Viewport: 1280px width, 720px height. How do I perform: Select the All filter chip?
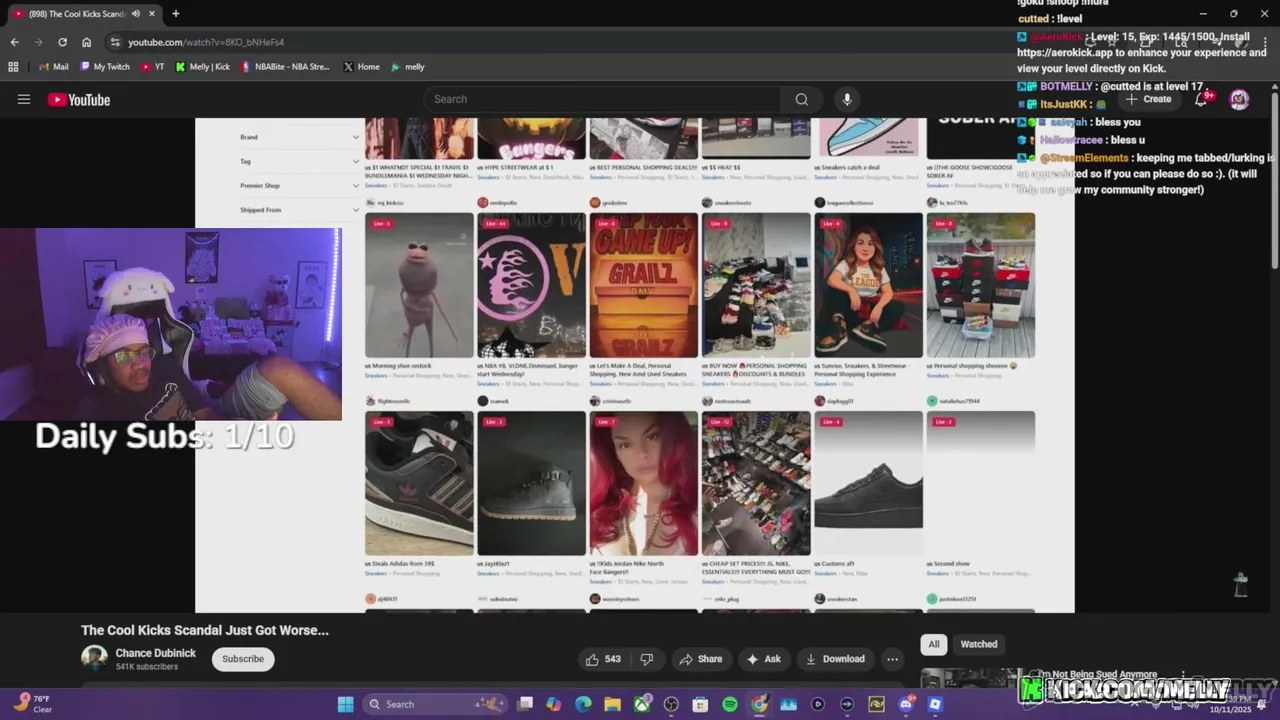click(x=933, y=644)
